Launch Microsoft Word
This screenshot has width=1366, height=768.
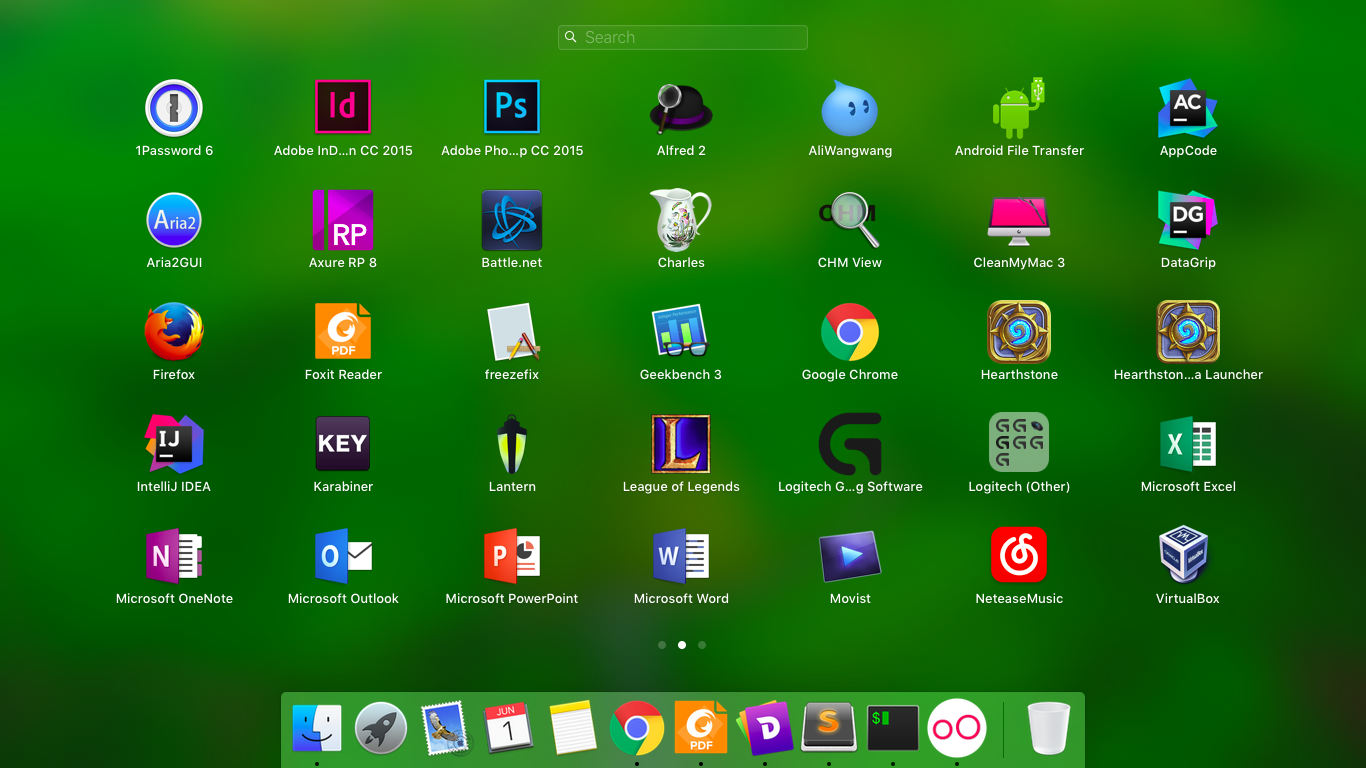tap(681, 556)
